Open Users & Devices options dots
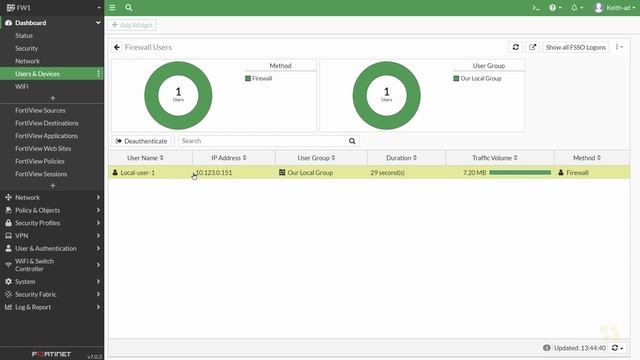Screen dimensions: 640x360 click(98, 73)
